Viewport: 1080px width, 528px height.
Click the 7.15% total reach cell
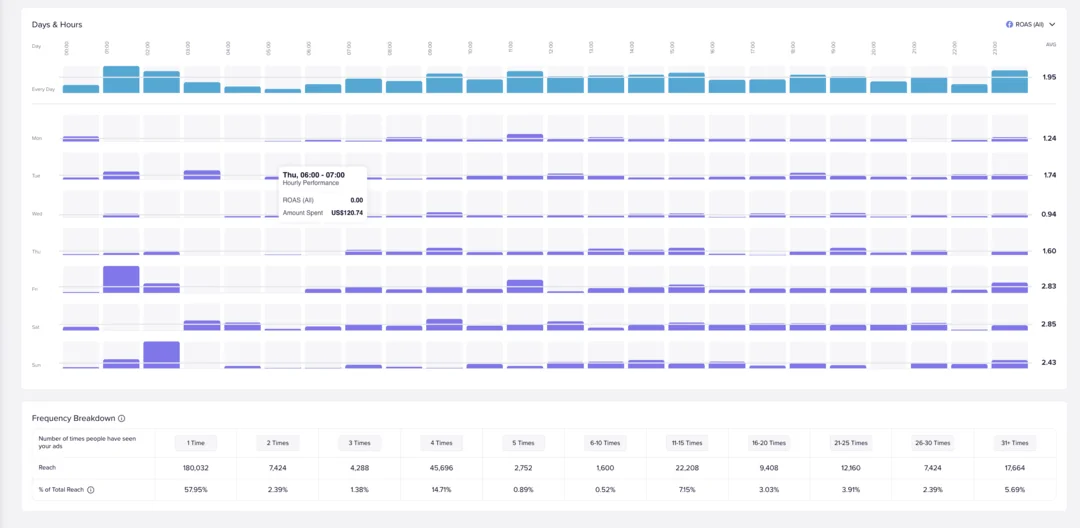point(687,489)
